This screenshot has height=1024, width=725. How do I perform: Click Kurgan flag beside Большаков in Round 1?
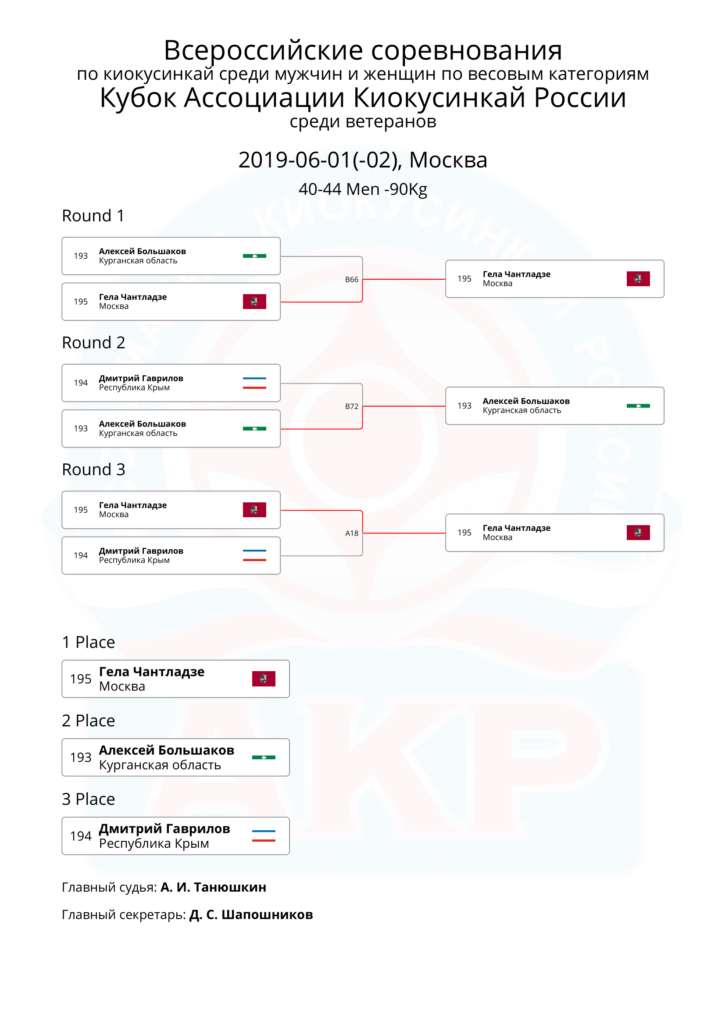tap(254, 256)
